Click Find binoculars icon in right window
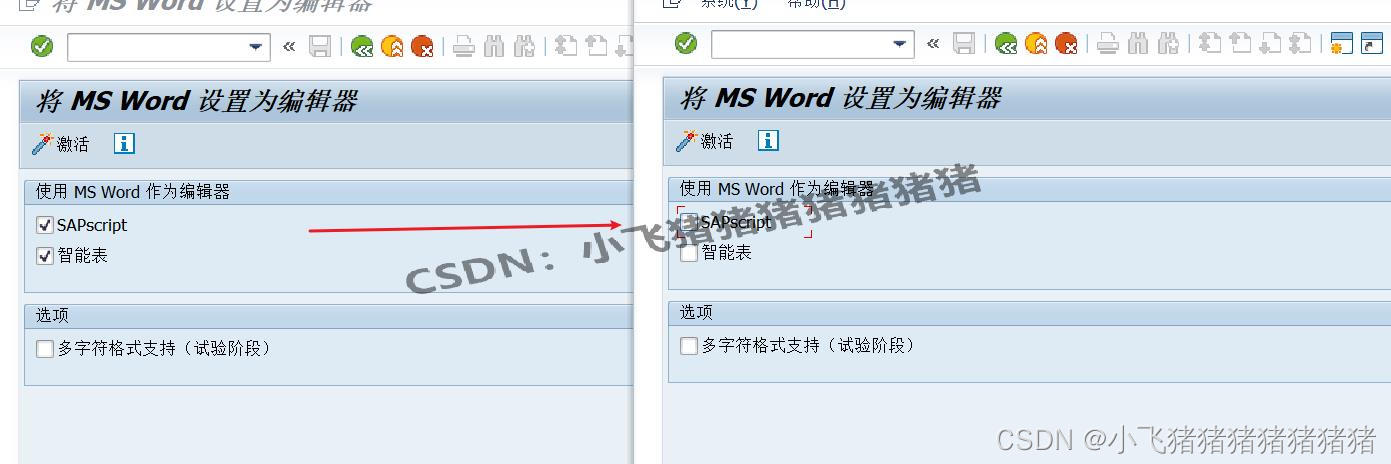Image resolution: width=1391 pixels, height=464 pixels. tap(1138, 43)
